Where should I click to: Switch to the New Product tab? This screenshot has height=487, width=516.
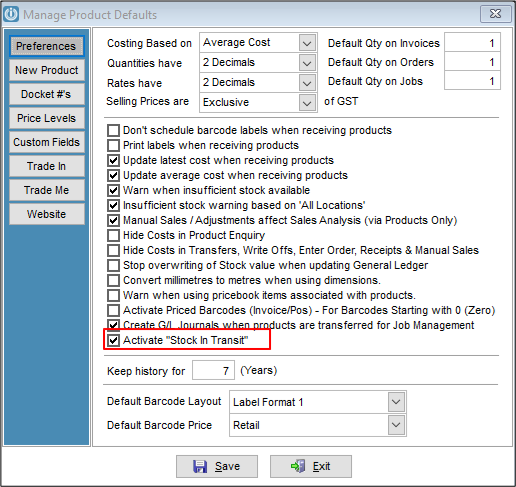(47, 70)
